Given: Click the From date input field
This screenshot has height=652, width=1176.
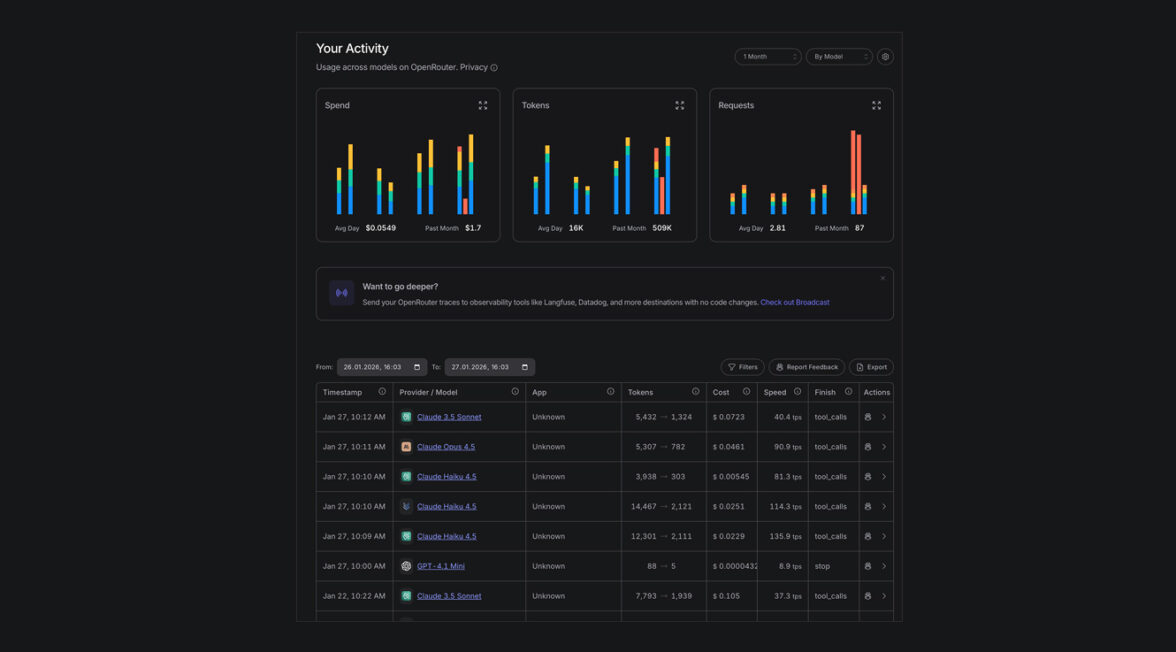Looking at the screenshot, I should [x=382, y=368].
